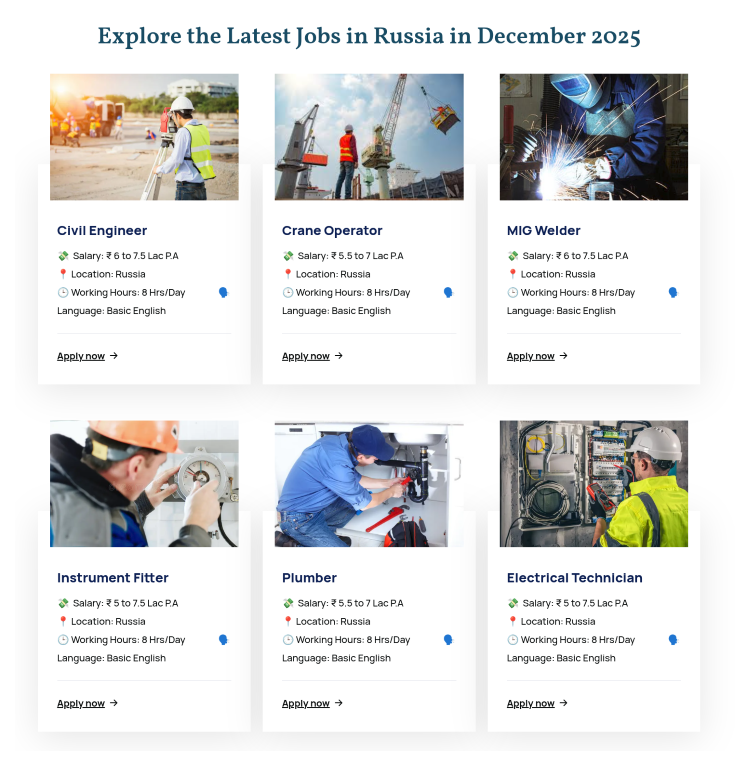Viewport: 737px width, 764px height.
Task: Click the speaking head icon in Plumber card
Action: (449, 640)
